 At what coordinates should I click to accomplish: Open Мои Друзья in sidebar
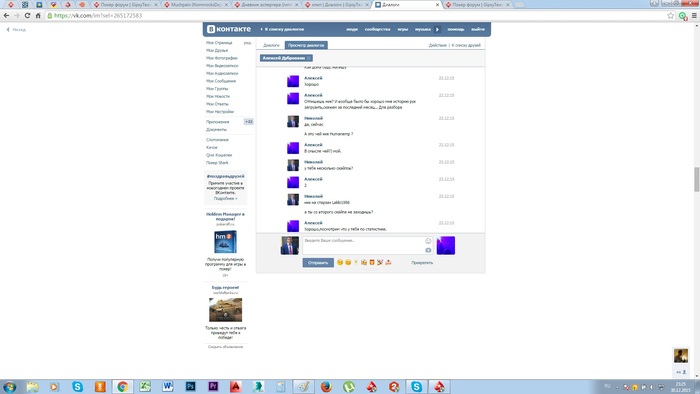coord(217,50)
